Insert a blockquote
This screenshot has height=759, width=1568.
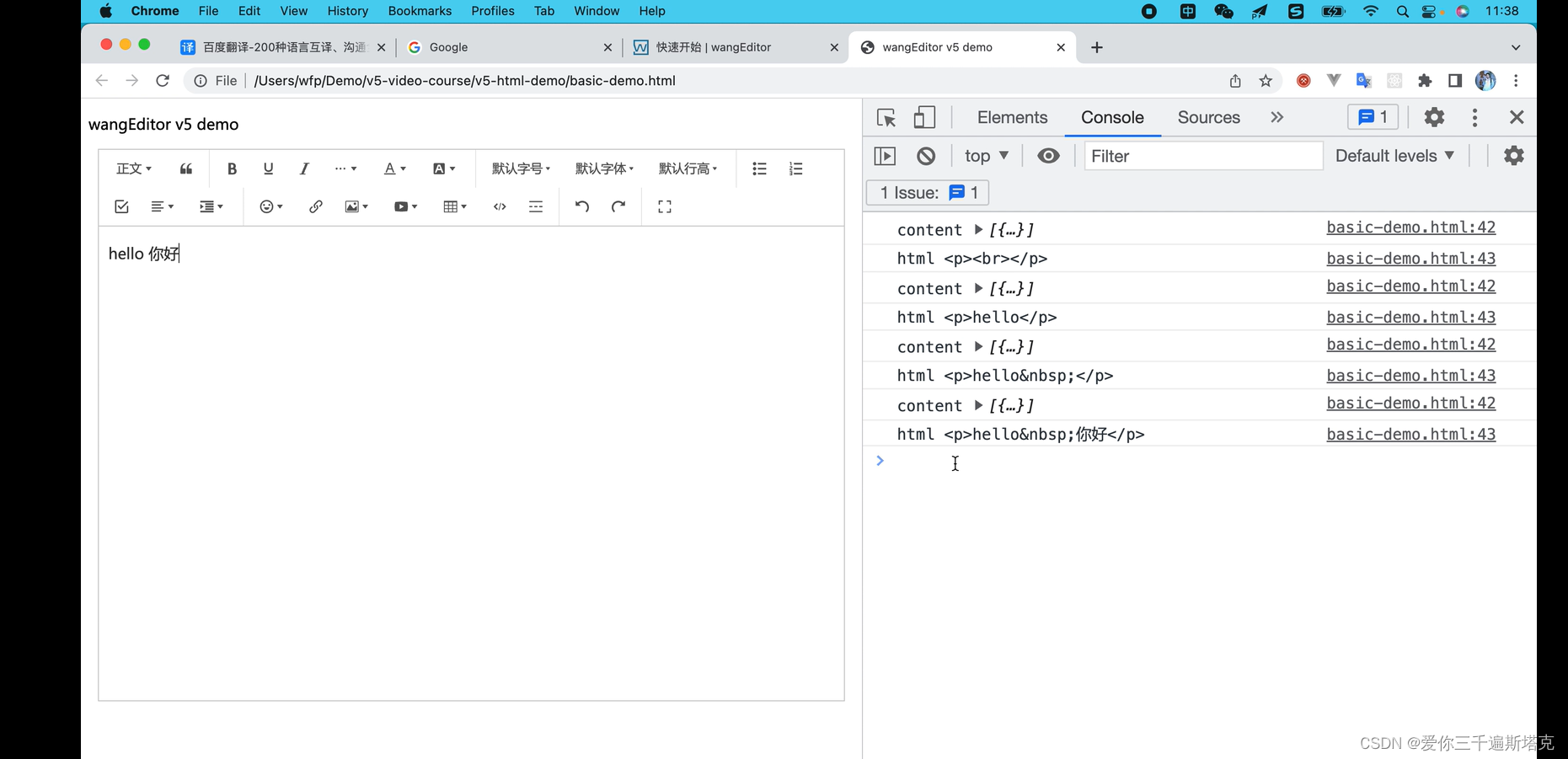point(185,168)
